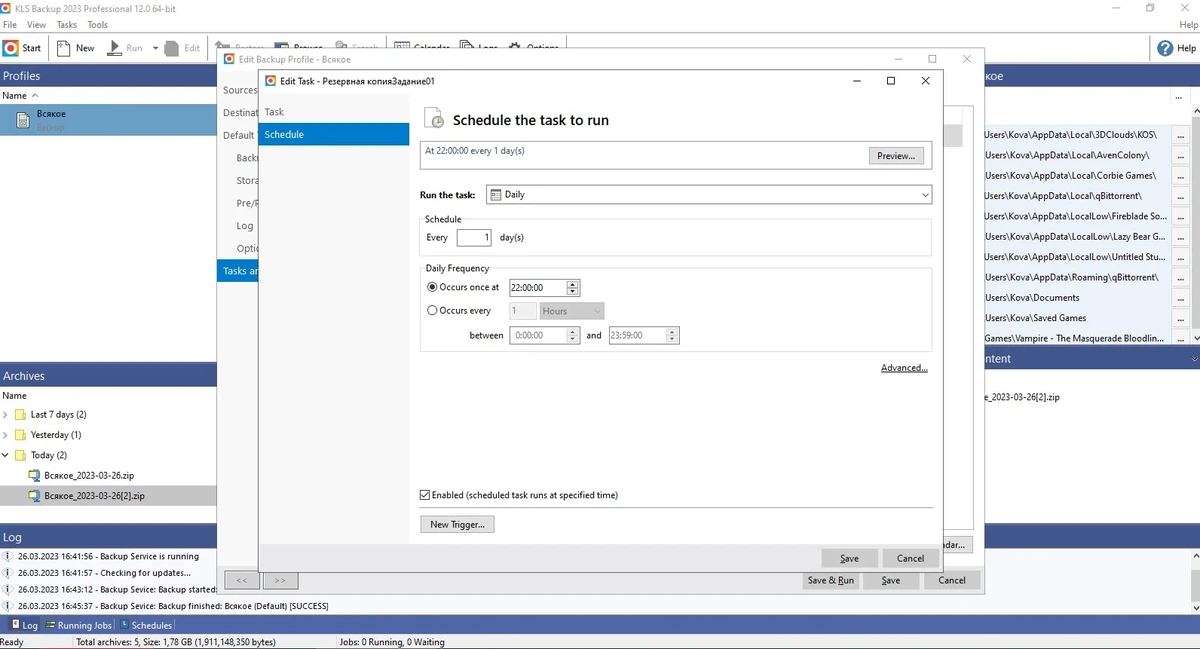The height and width of the screenshot is (649, 1200).
Task: Click browse button for Lazy Bear path
Action: pos(1181,237)
